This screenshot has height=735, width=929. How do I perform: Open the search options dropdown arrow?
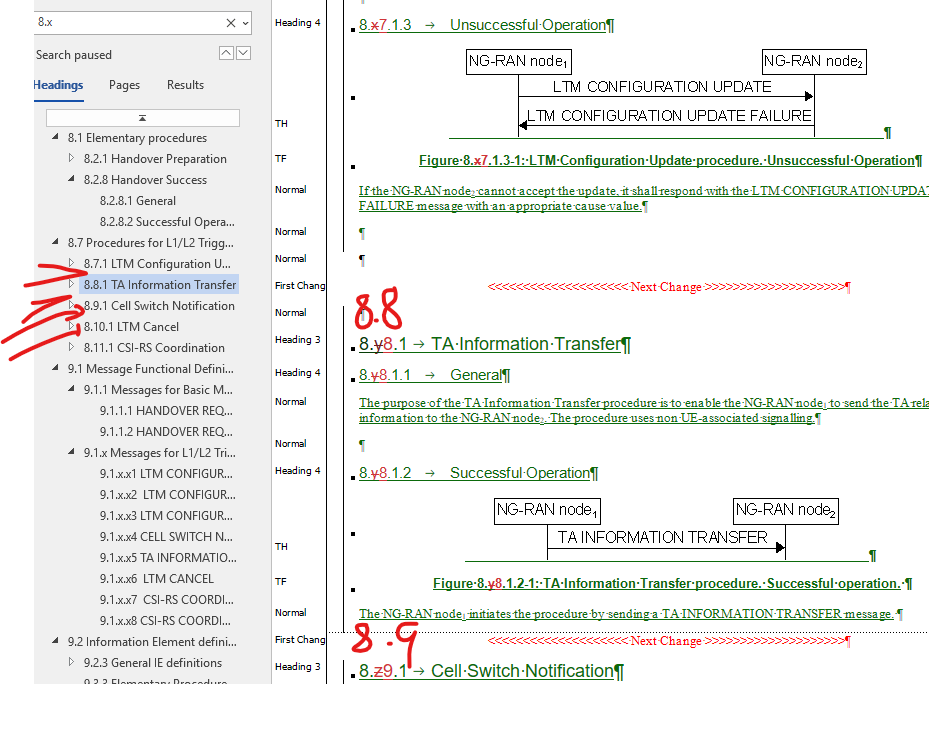246,22
